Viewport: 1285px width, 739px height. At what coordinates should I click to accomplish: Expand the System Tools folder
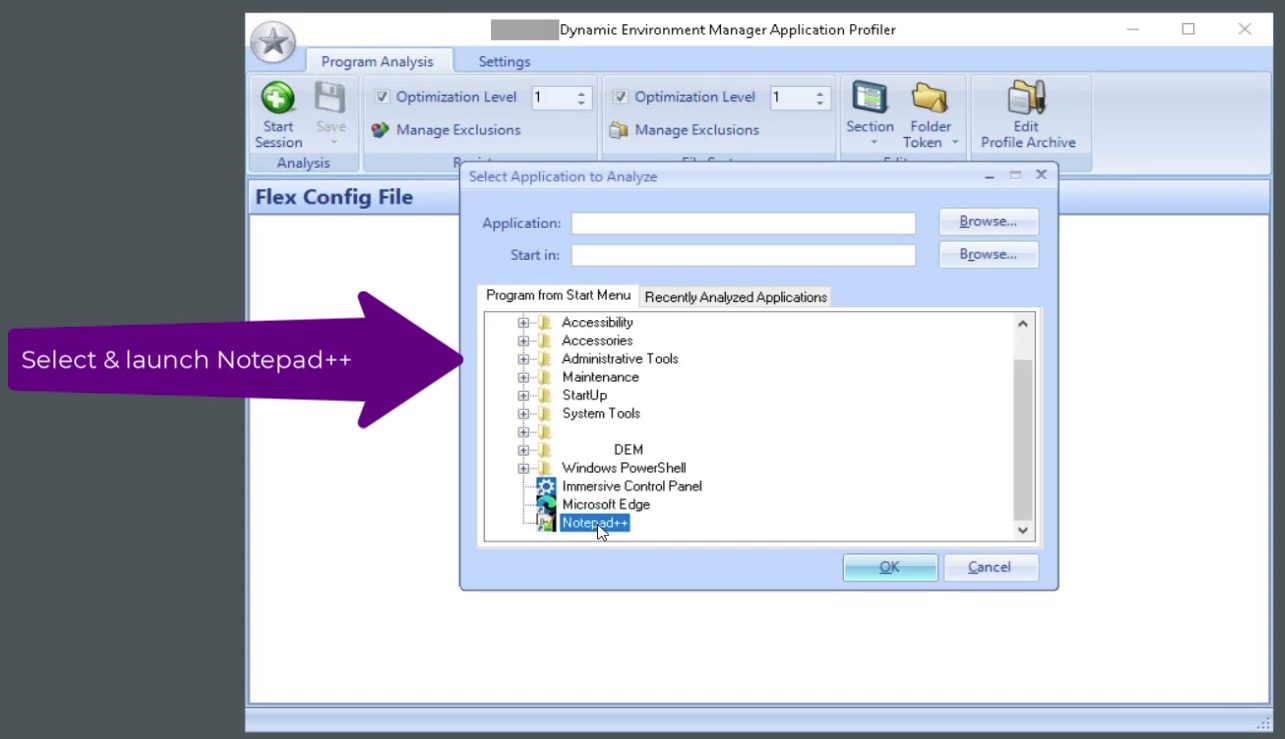524,413
